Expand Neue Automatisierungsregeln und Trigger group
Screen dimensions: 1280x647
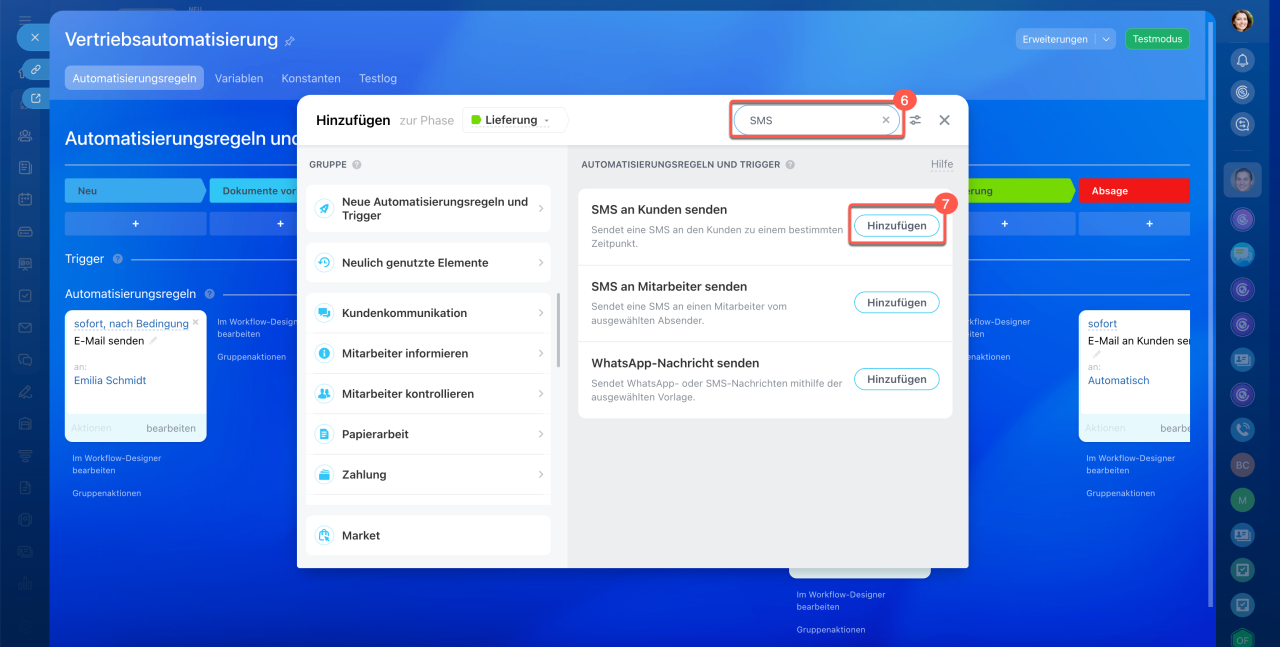(428, 208)
